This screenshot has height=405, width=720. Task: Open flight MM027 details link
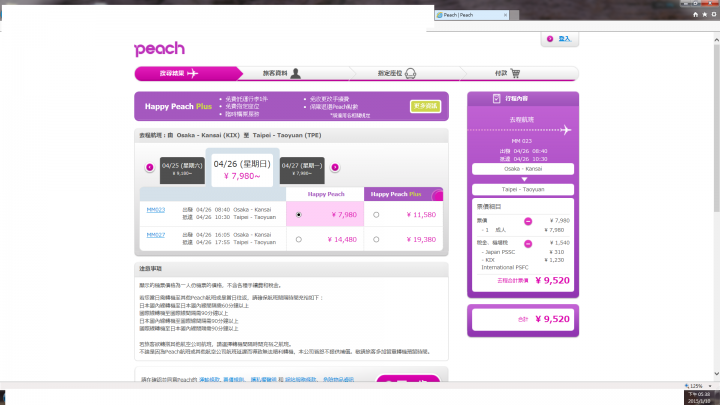point(156,235)
